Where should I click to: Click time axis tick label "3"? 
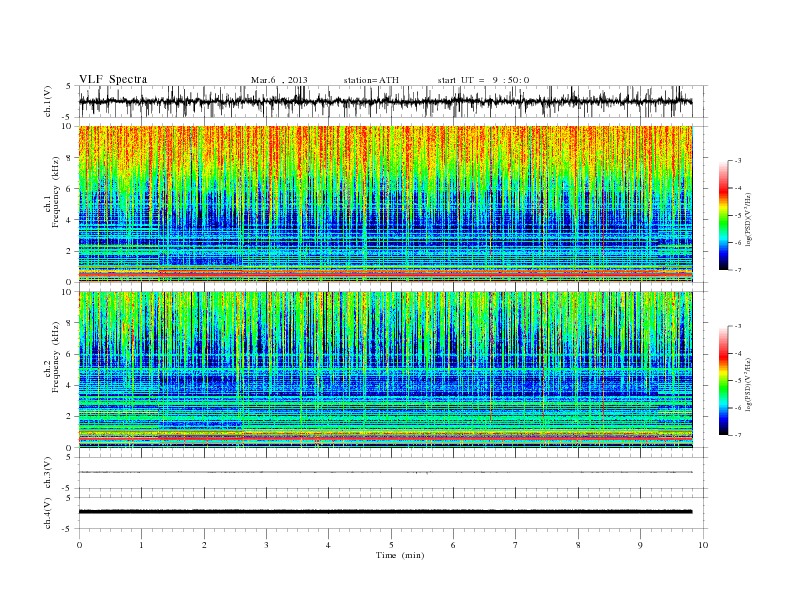pyautogui.click(x=266, y=545)
